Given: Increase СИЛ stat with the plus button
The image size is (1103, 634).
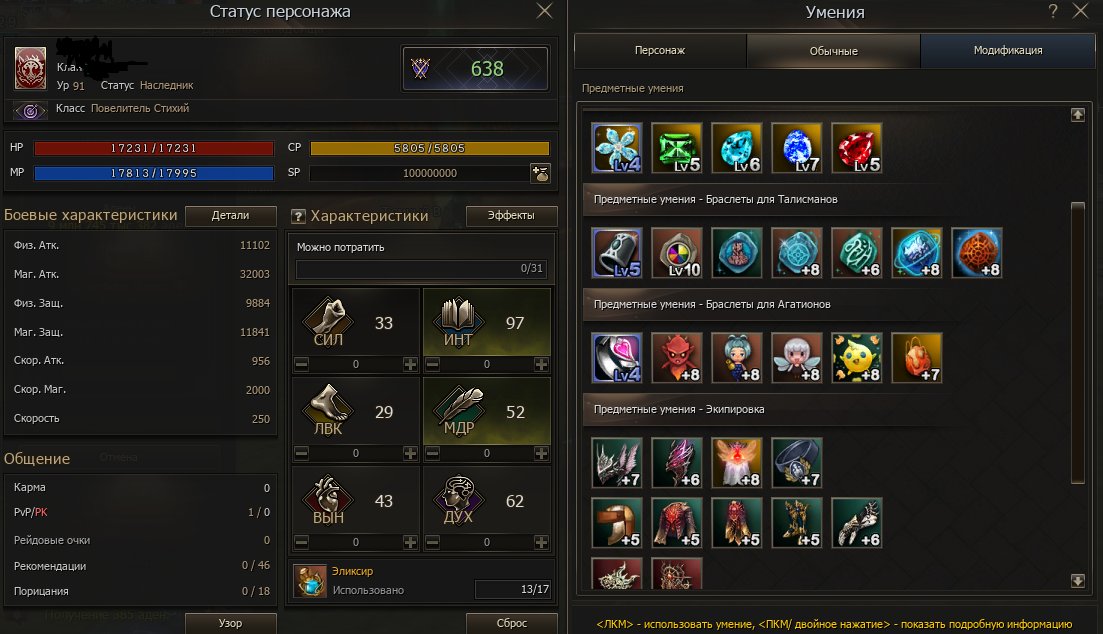Looking at the screenshot, I should tap(410, 364).
